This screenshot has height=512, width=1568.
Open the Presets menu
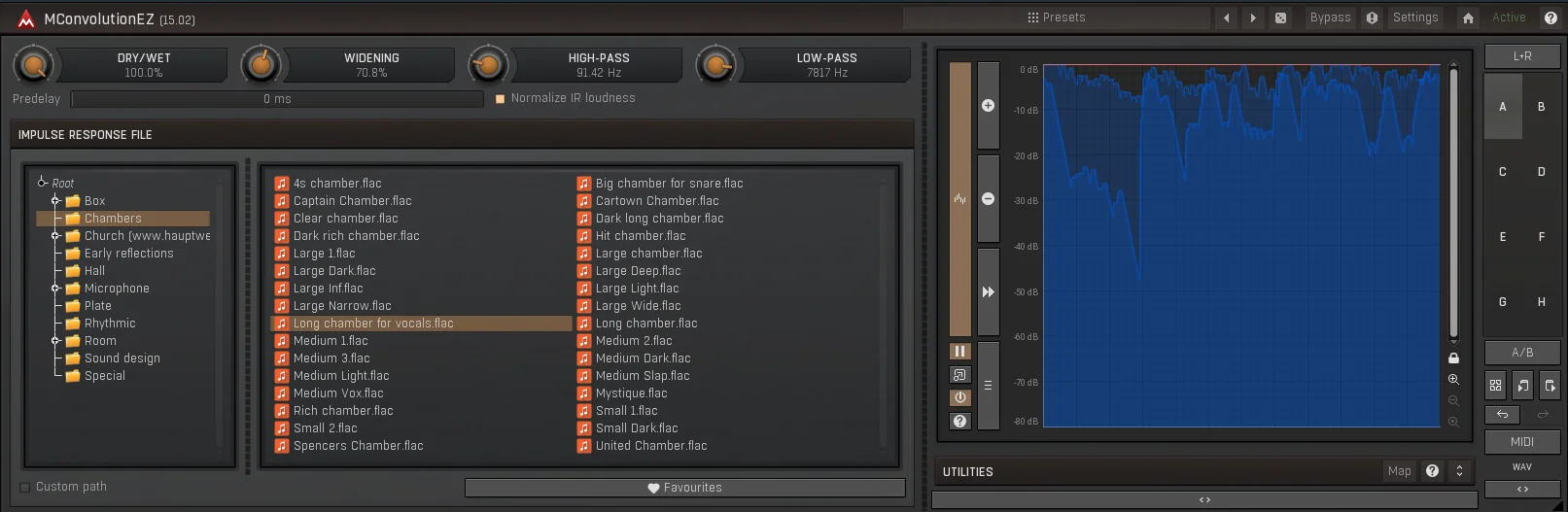1057,17
